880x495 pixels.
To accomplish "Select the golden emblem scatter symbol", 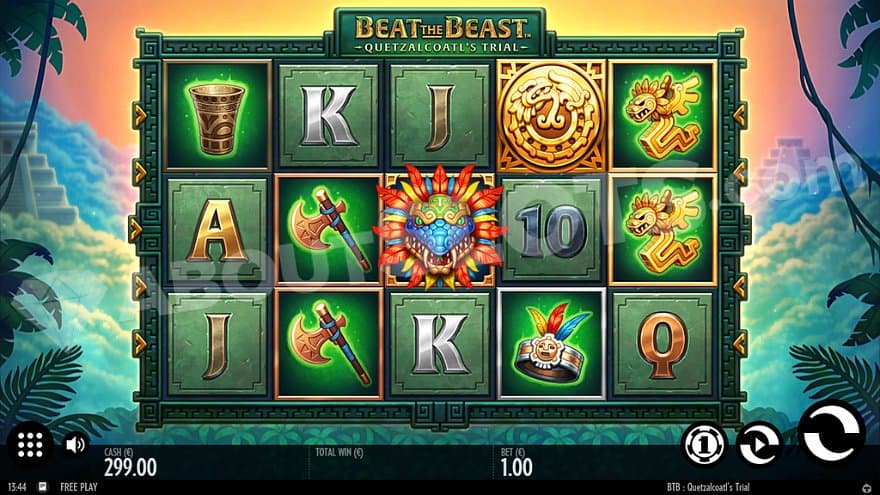I will pyautogui.click(x=552, y=116).
